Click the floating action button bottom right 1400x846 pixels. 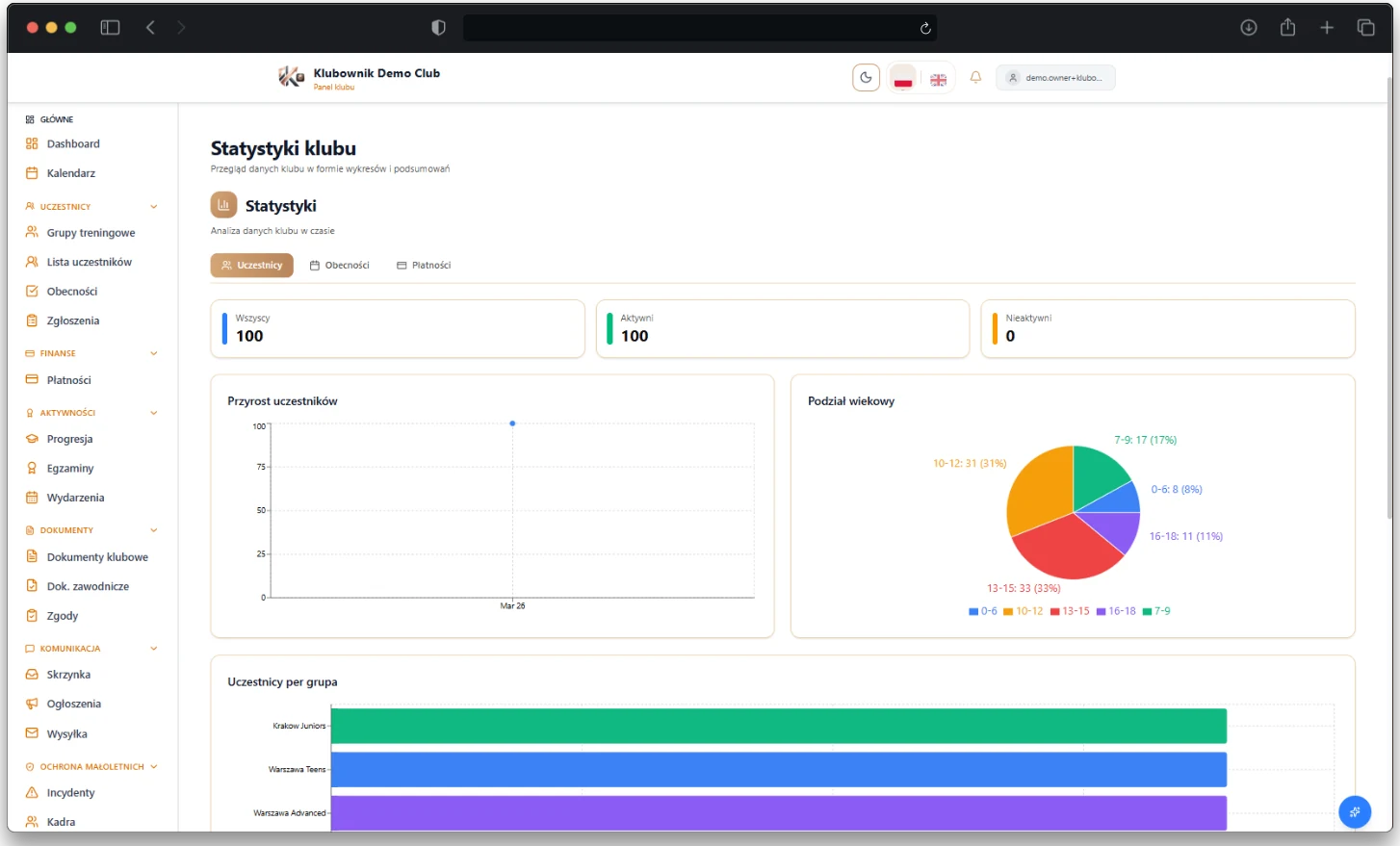pos(1355,811)
